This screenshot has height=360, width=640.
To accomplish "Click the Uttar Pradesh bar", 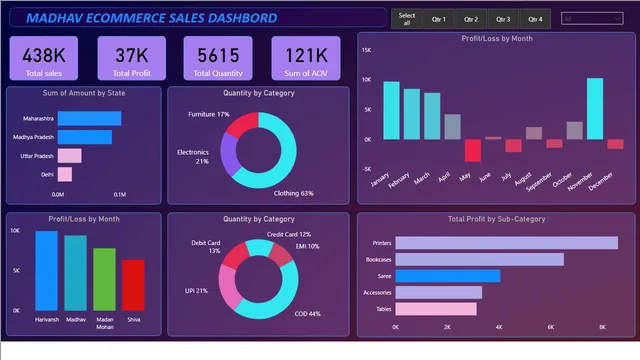I will click(69, 156).
